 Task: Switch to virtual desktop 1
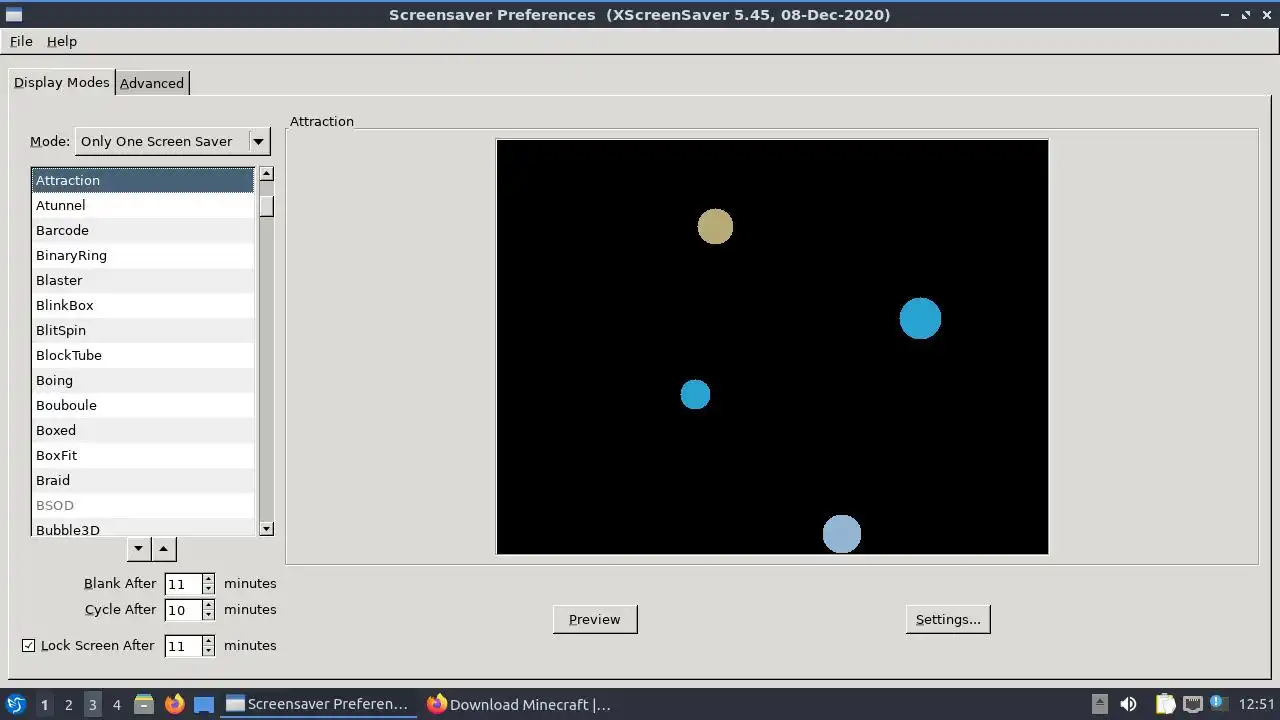44,704
